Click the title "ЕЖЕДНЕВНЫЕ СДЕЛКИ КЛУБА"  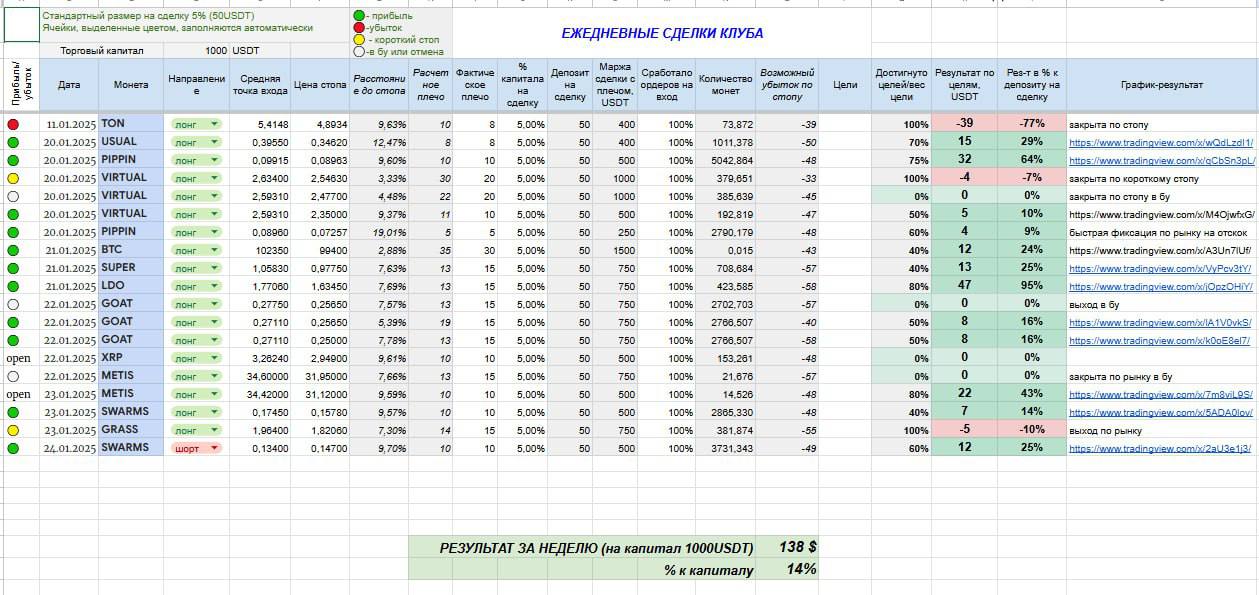(662, 33)
